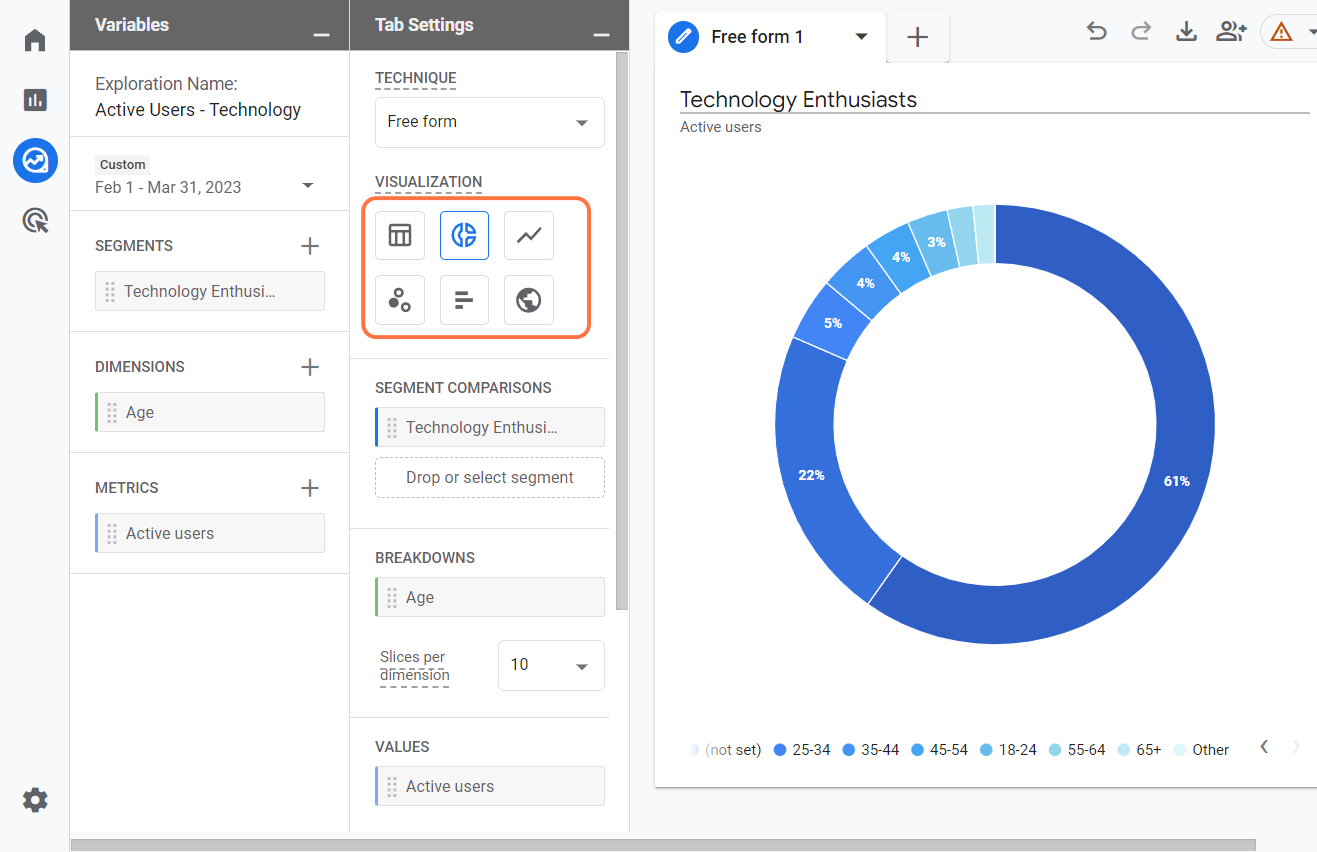Expand the Slices per dimension dropdown

click(551, 665)
